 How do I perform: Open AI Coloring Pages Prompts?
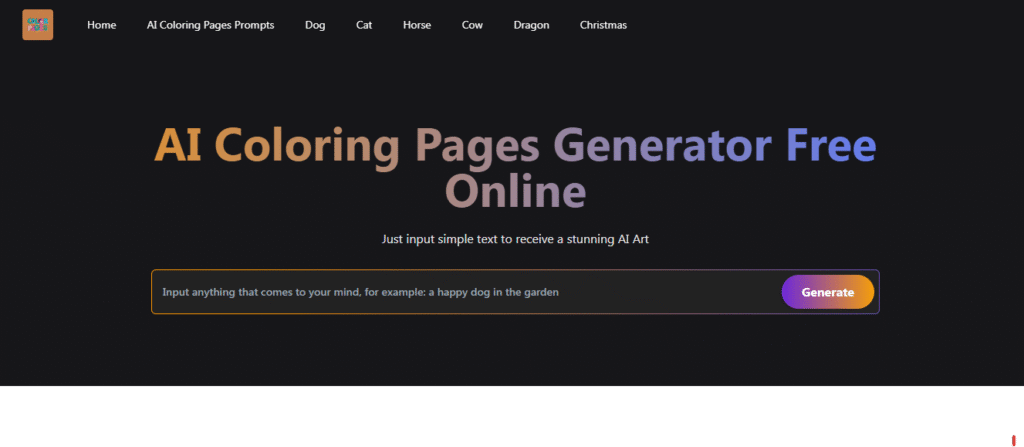(x=210, y=25)
